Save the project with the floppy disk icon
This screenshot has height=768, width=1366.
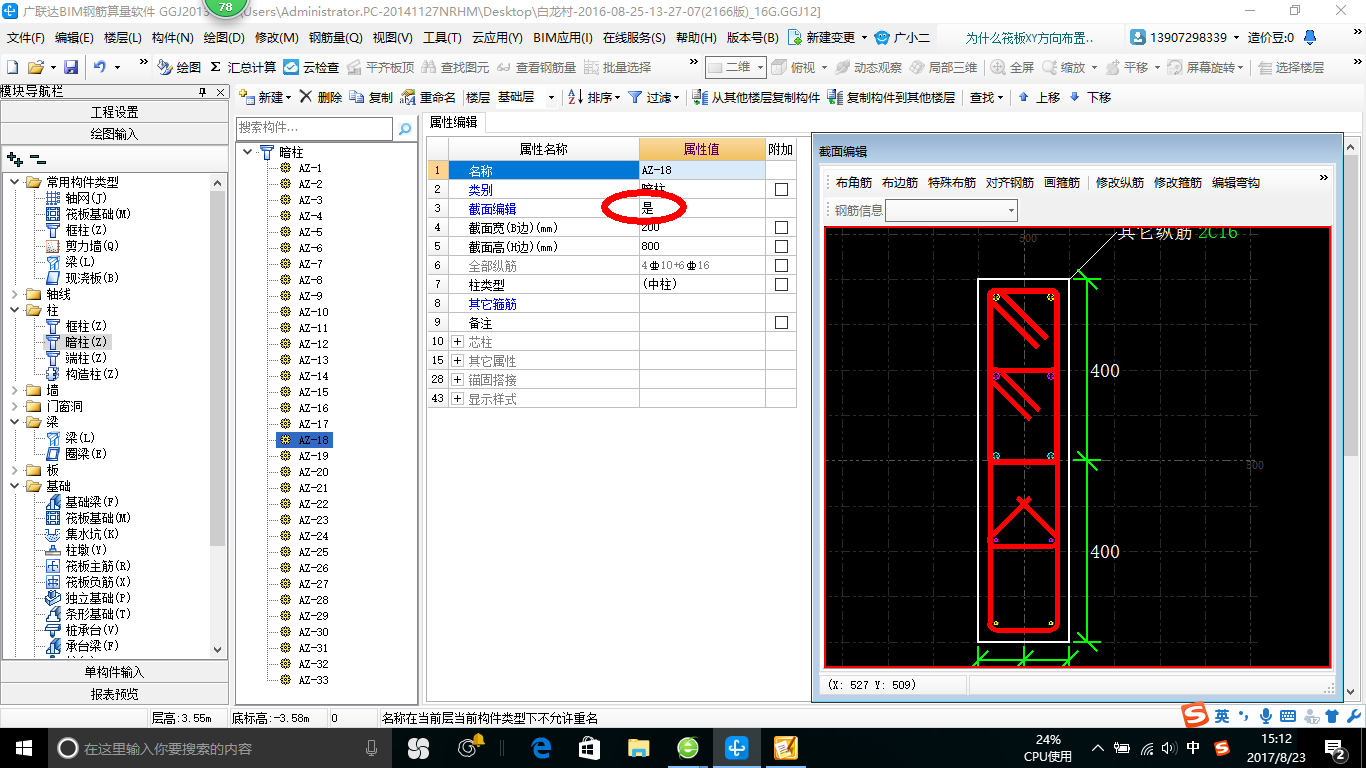tap(71, 67)
